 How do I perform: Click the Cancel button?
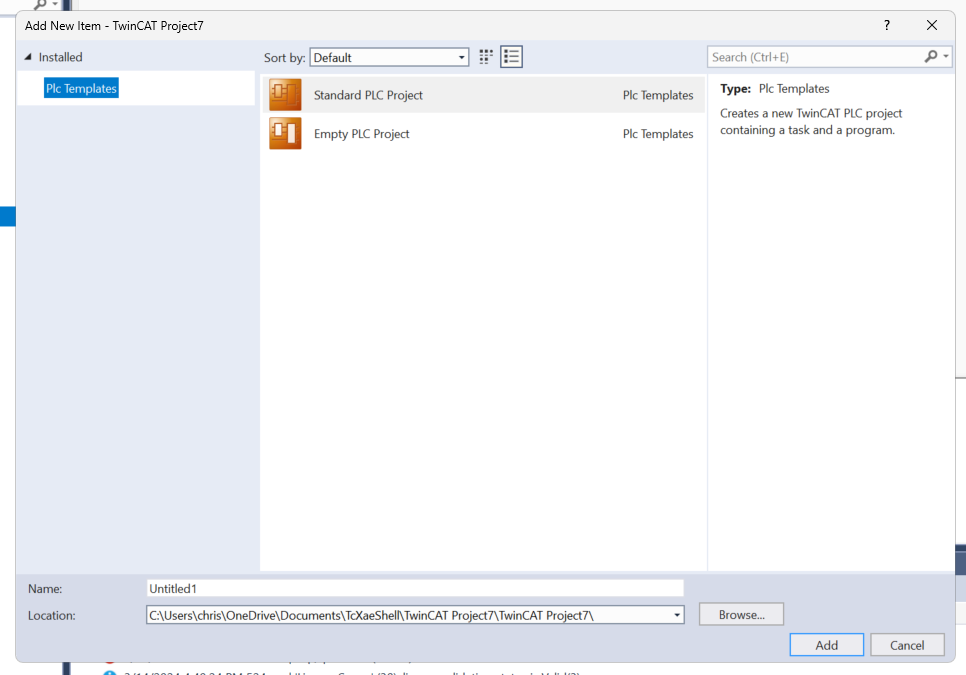click(907, 645)
